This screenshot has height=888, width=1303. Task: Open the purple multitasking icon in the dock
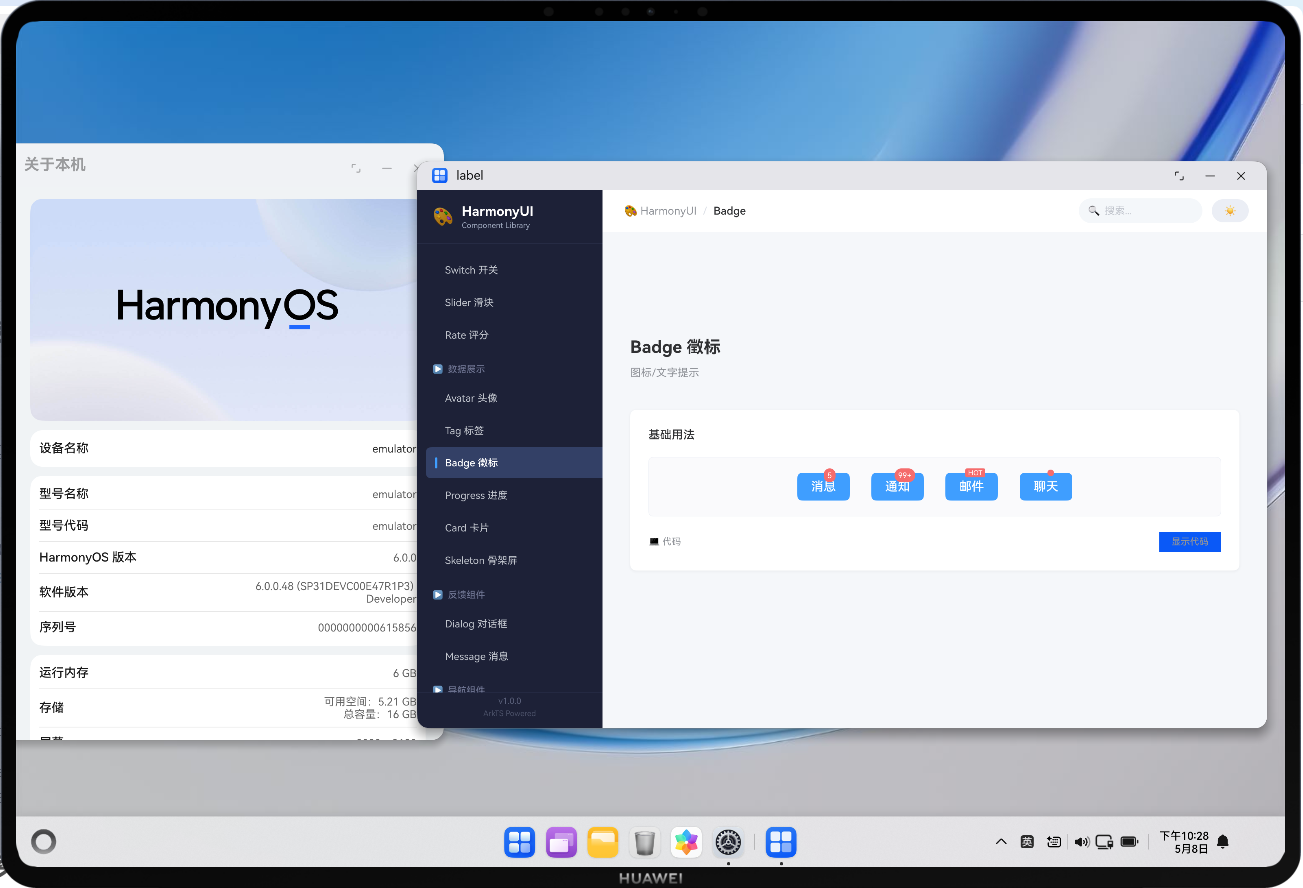[562, 842]
